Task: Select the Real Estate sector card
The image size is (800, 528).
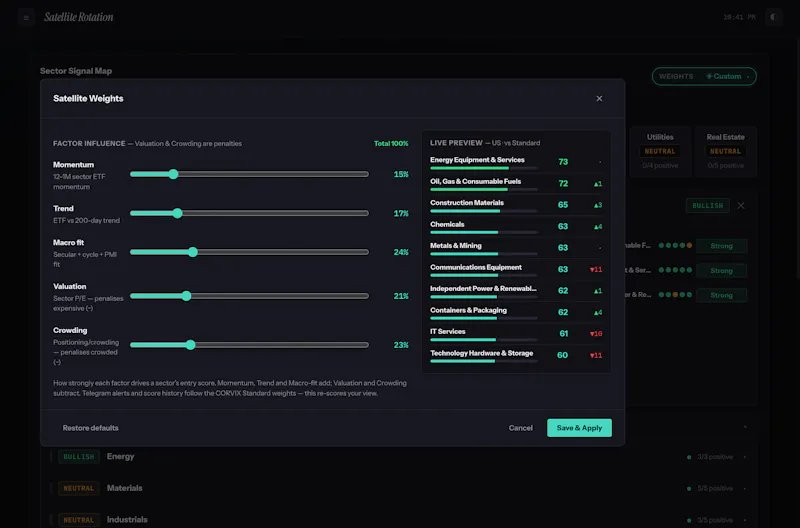Action: click(x=725, y=152)
